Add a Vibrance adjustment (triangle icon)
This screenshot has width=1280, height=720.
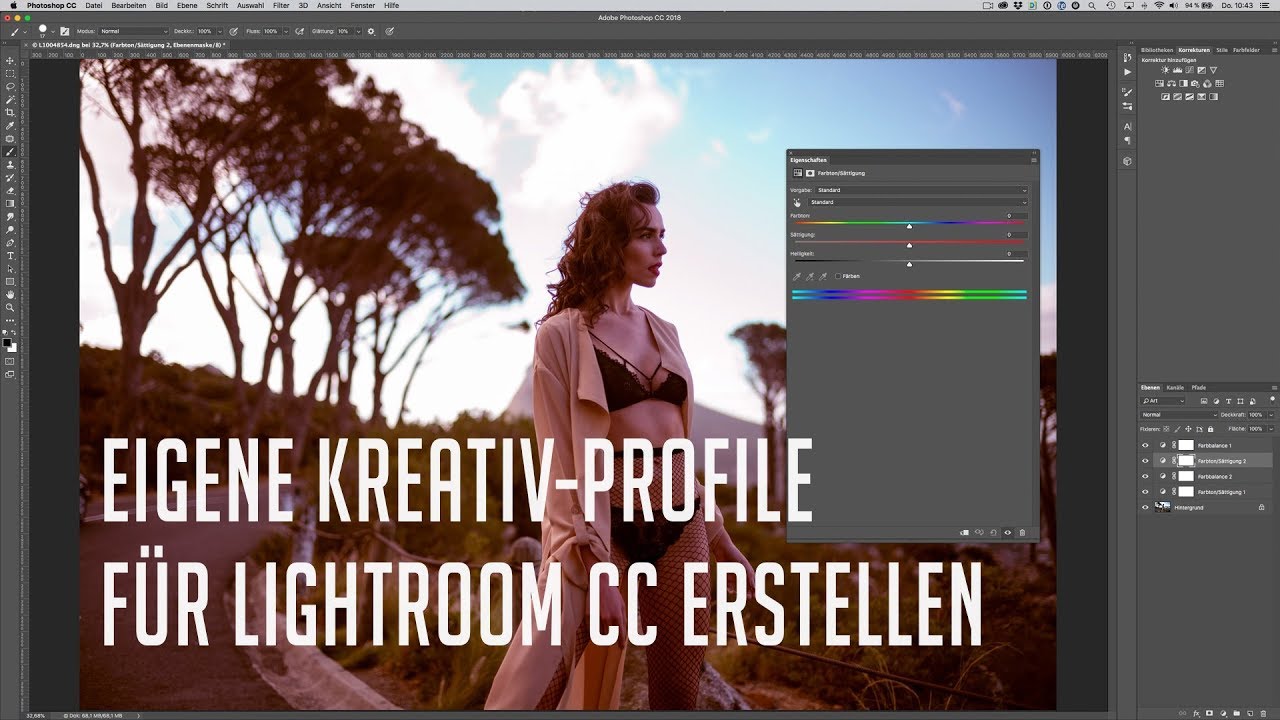pos(1213,70)
